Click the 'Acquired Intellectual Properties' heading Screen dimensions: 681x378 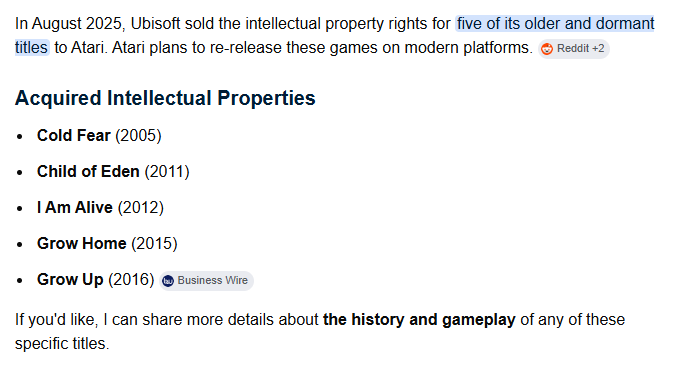tap(165, 98)
